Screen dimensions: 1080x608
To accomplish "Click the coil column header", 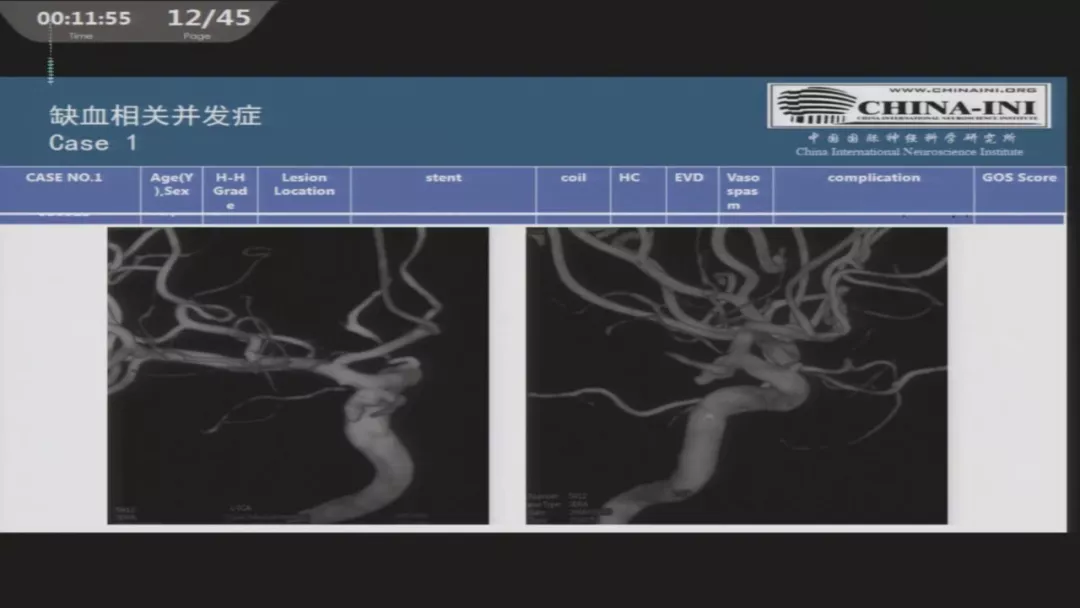I will click(573, 178).
